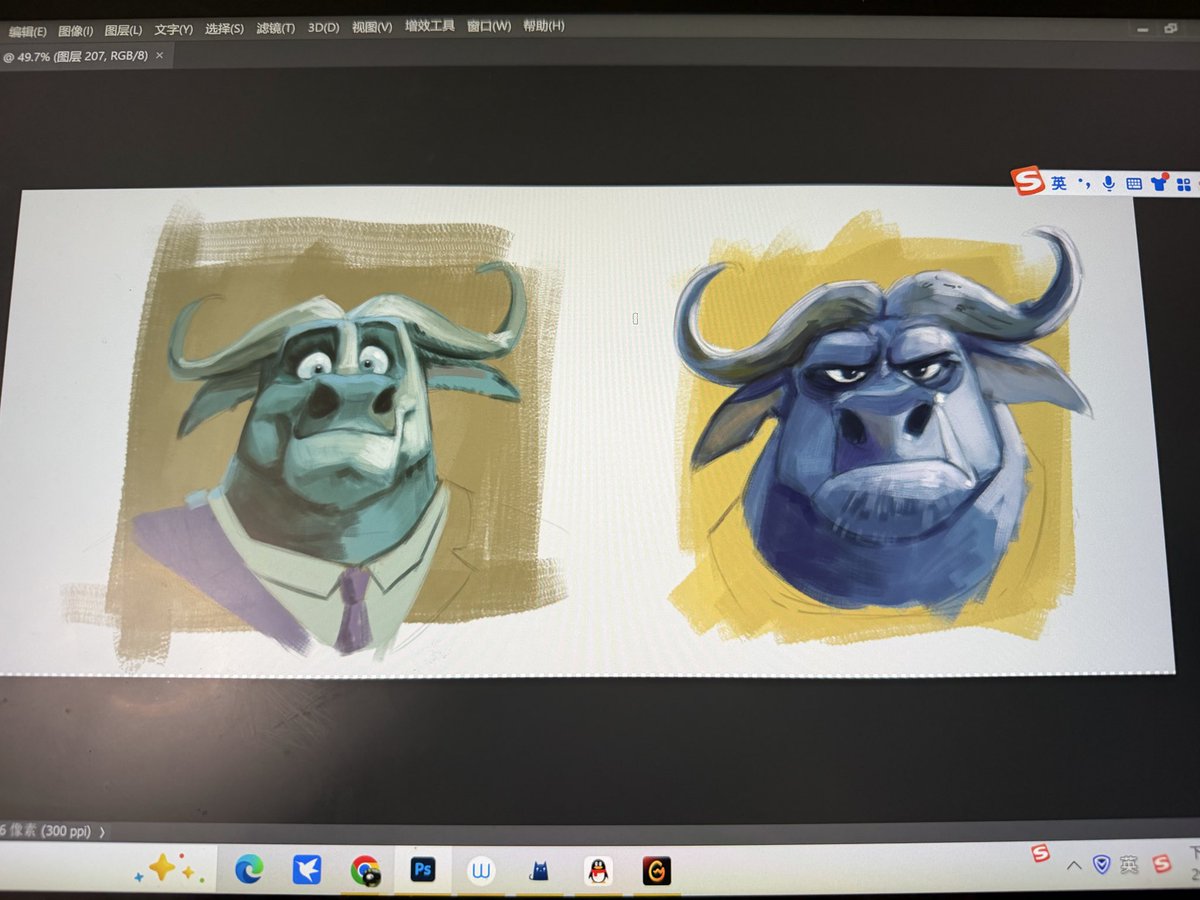The image size is (1200, 900).
Task: Start voice input via Sogou microphone icon
Action: (1108, 183)
